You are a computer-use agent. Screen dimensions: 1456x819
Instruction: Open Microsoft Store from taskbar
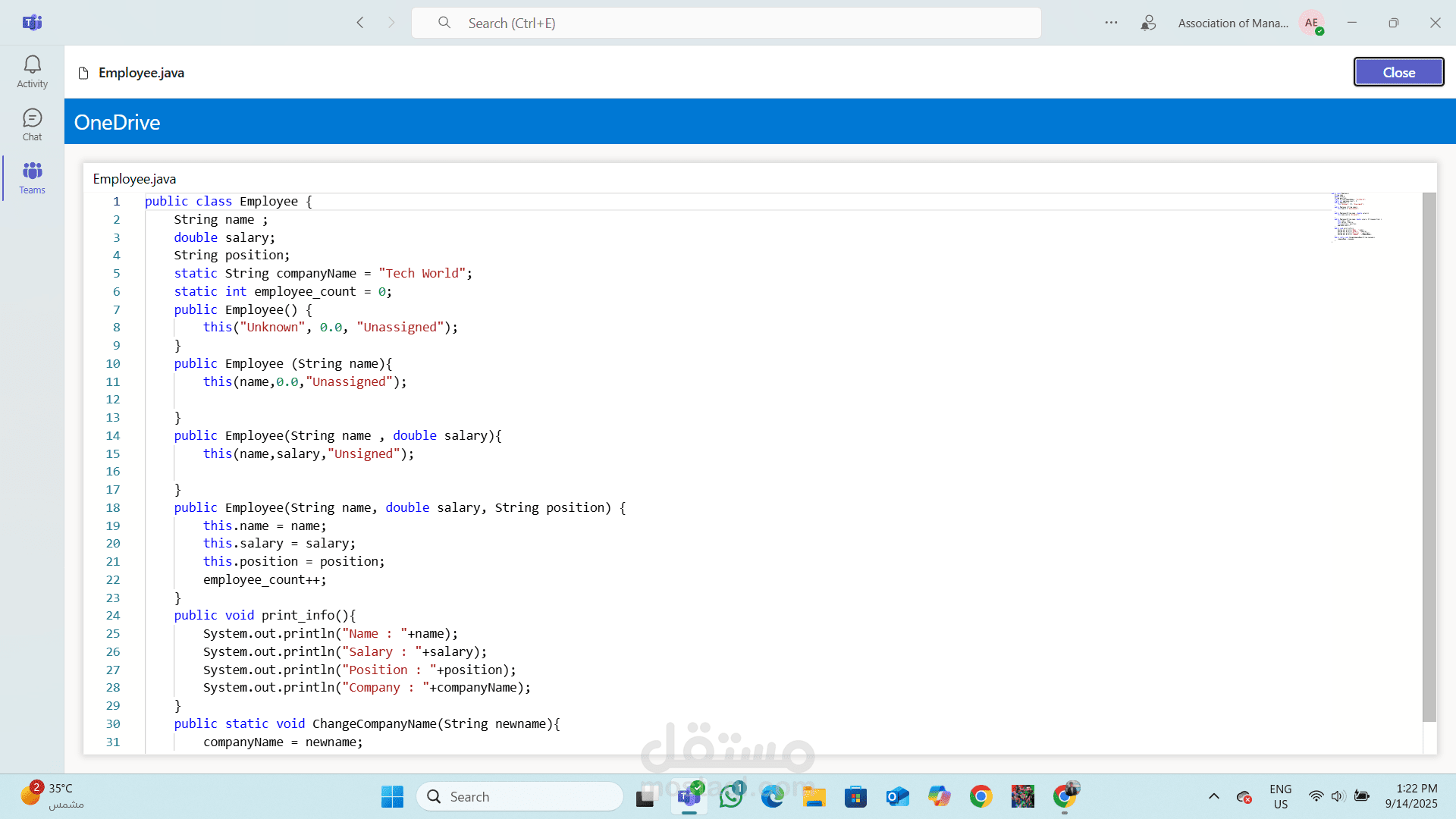tap(856, 796)
